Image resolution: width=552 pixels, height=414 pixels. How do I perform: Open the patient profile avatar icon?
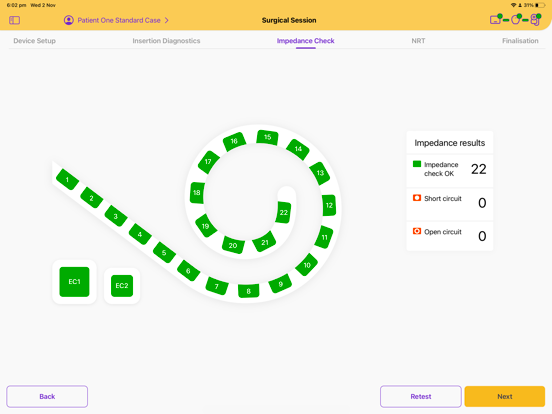[69, 20]
